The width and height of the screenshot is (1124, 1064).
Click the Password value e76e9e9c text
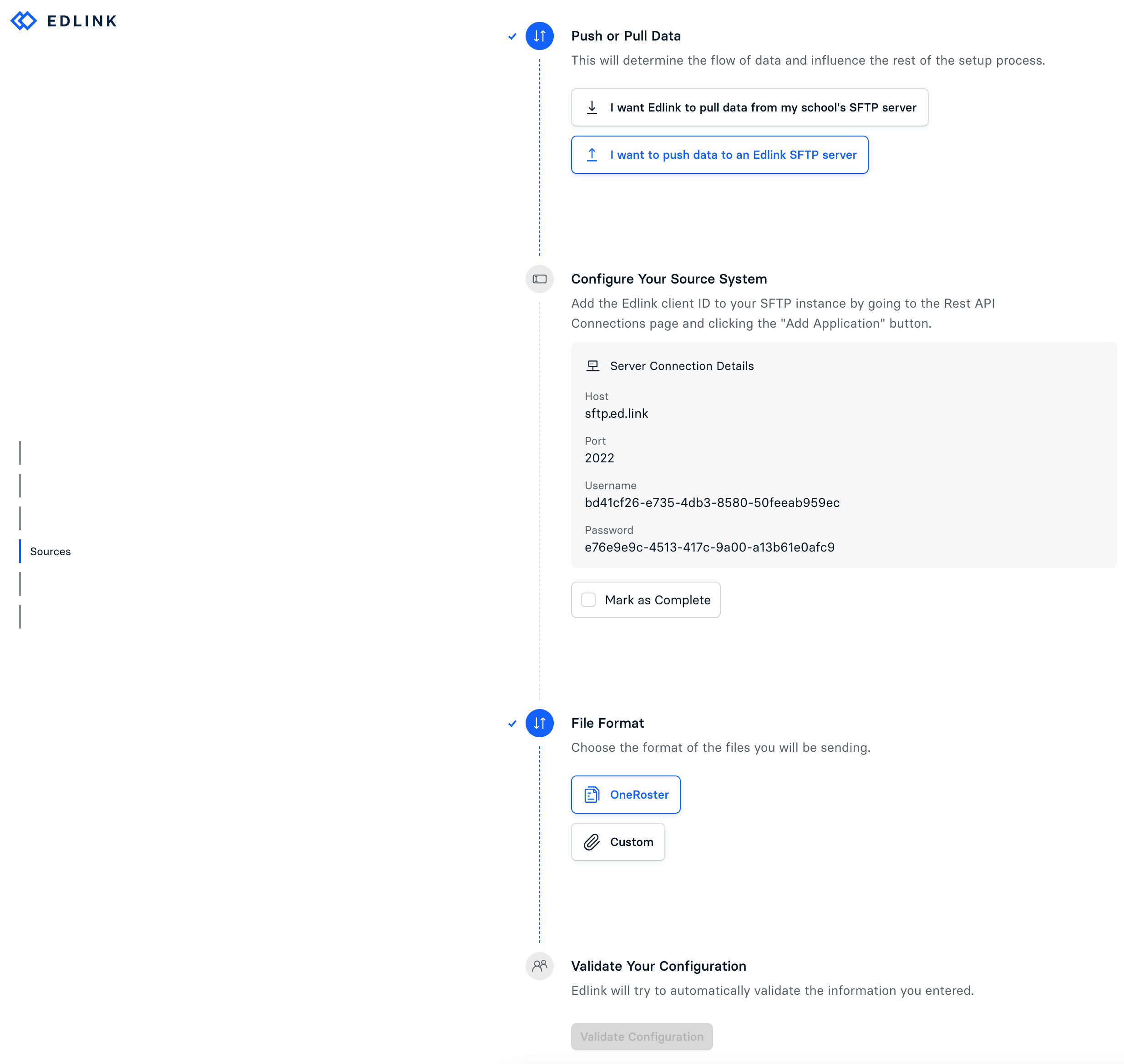(709, 547)
